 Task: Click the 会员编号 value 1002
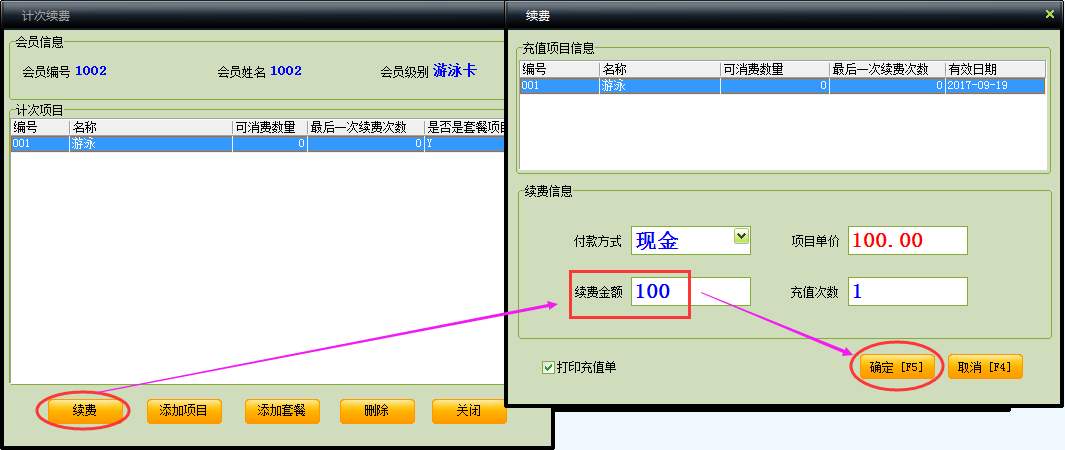(91, 71)
